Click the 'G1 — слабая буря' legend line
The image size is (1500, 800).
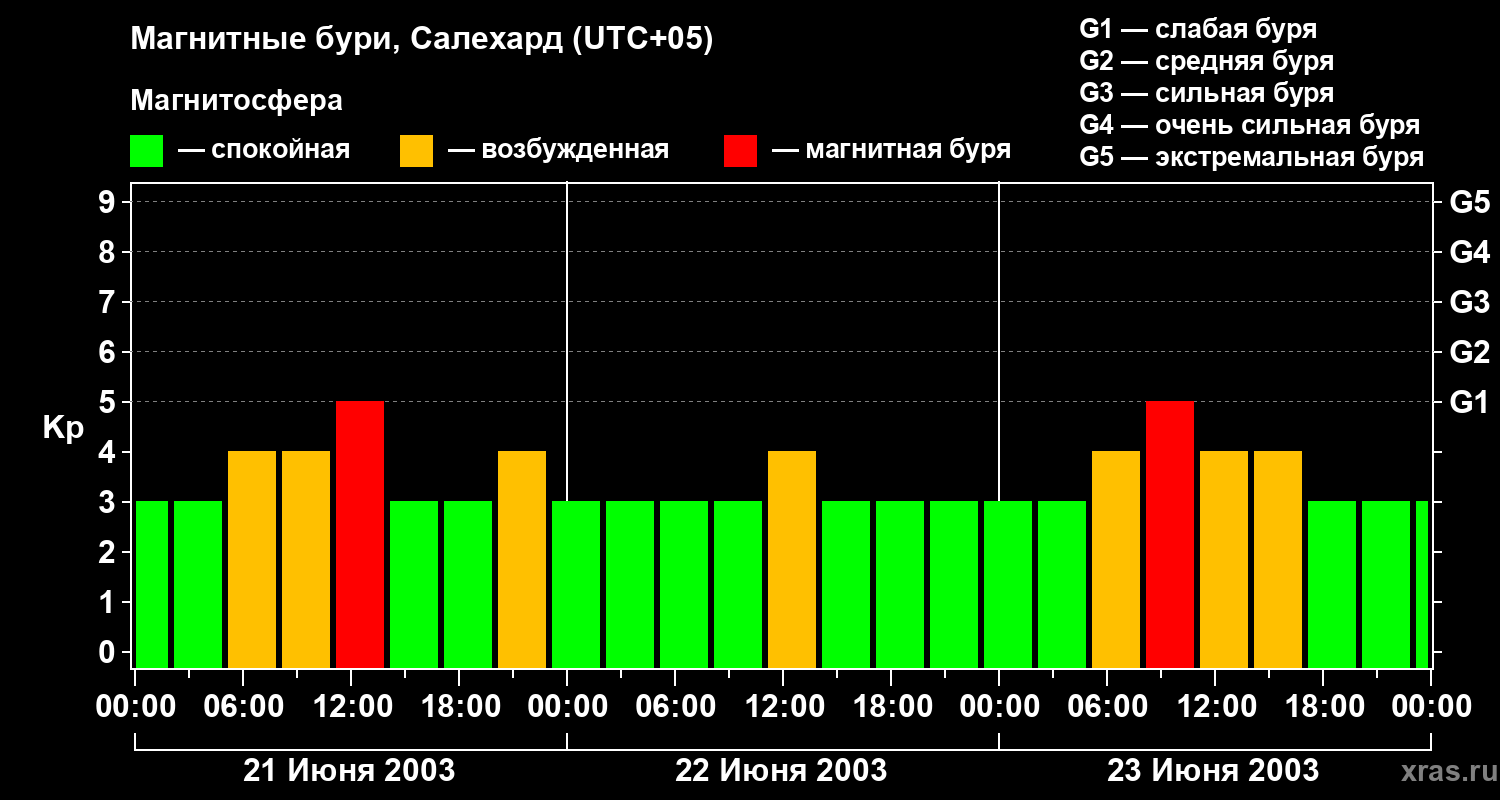[1198, 29]
